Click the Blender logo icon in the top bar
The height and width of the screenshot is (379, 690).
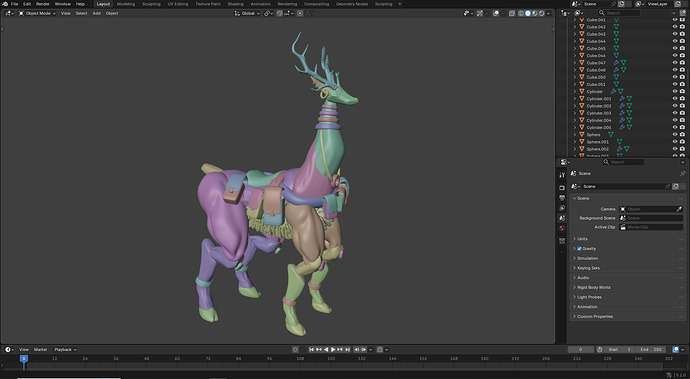(5, 4)
